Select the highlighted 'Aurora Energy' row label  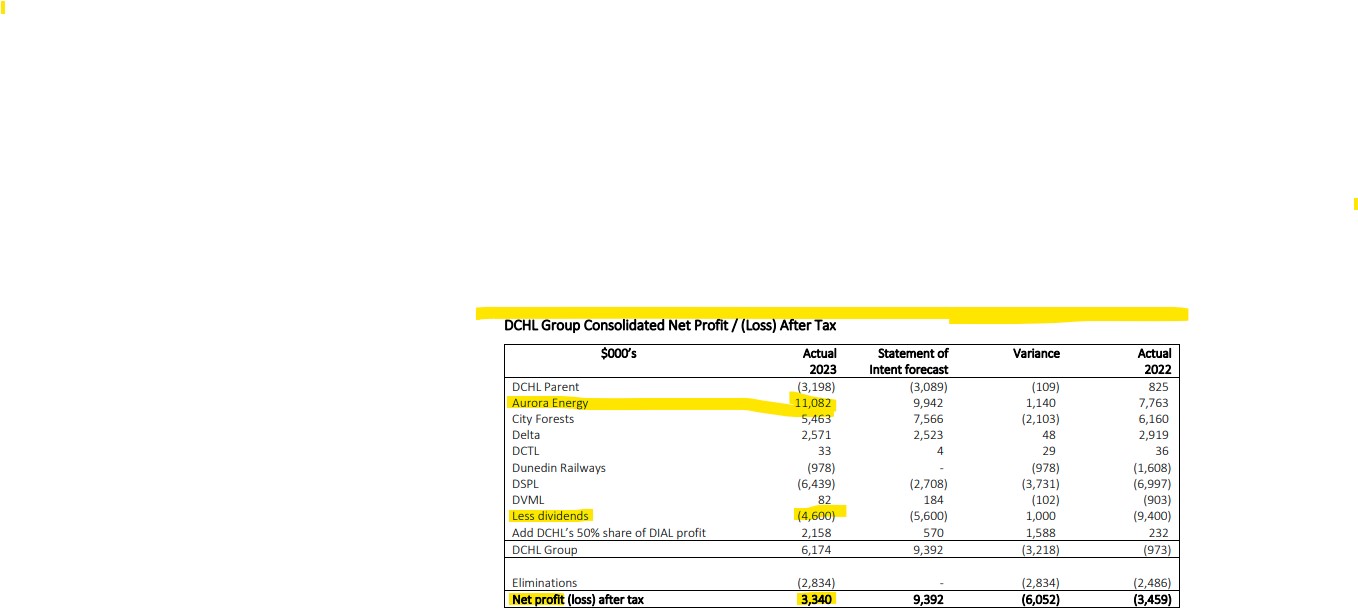pyautogui.click(x=550, y=403)
